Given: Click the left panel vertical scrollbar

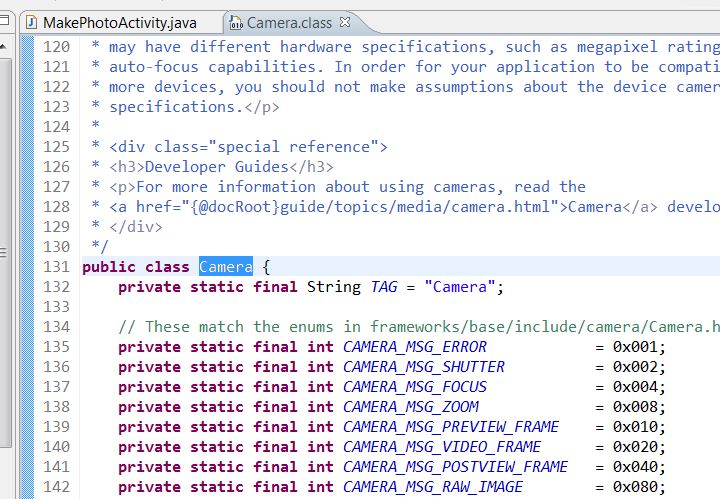Looking at the screenshot, I should (5, 250).
